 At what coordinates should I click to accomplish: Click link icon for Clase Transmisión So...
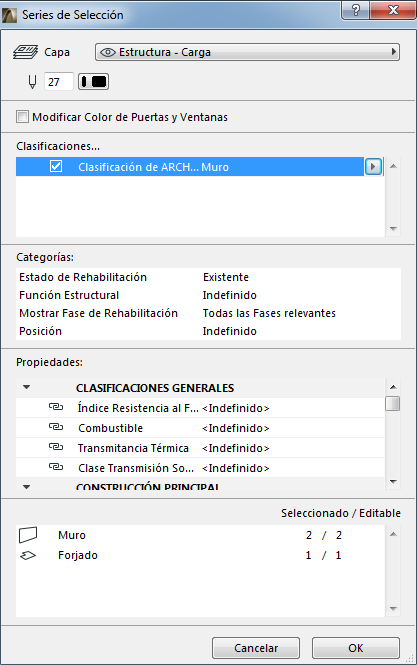pos(56,467)
